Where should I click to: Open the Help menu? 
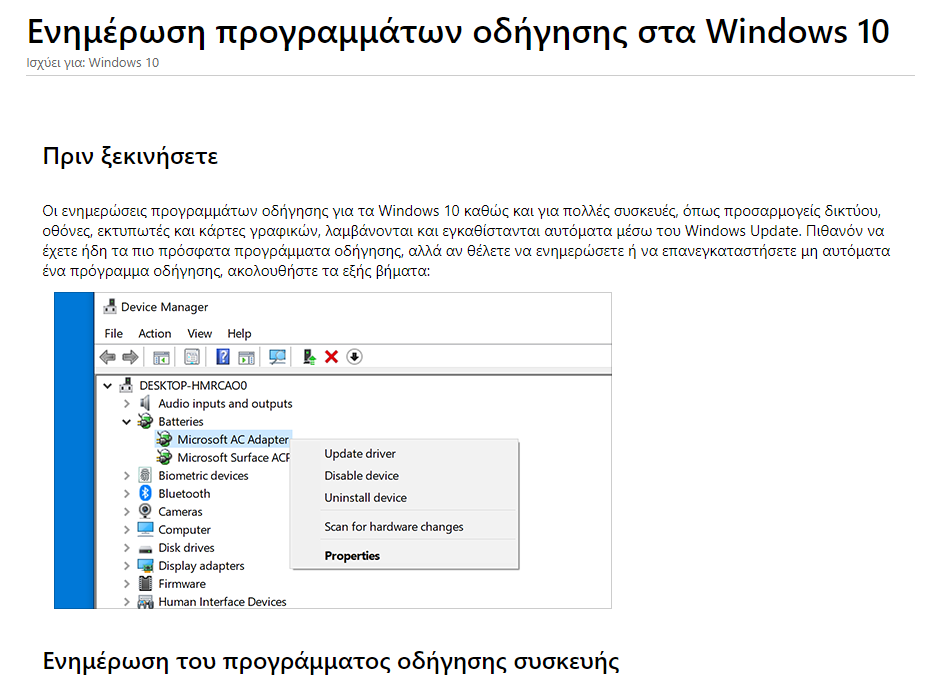(x=239, y=334)
